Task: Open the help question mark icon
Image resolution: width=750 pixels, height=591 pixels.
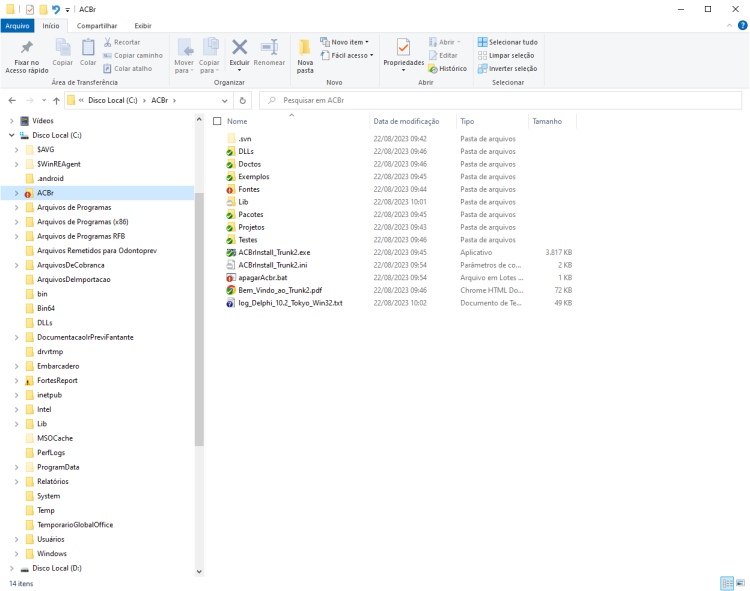Action: click(x=743, y=26)
